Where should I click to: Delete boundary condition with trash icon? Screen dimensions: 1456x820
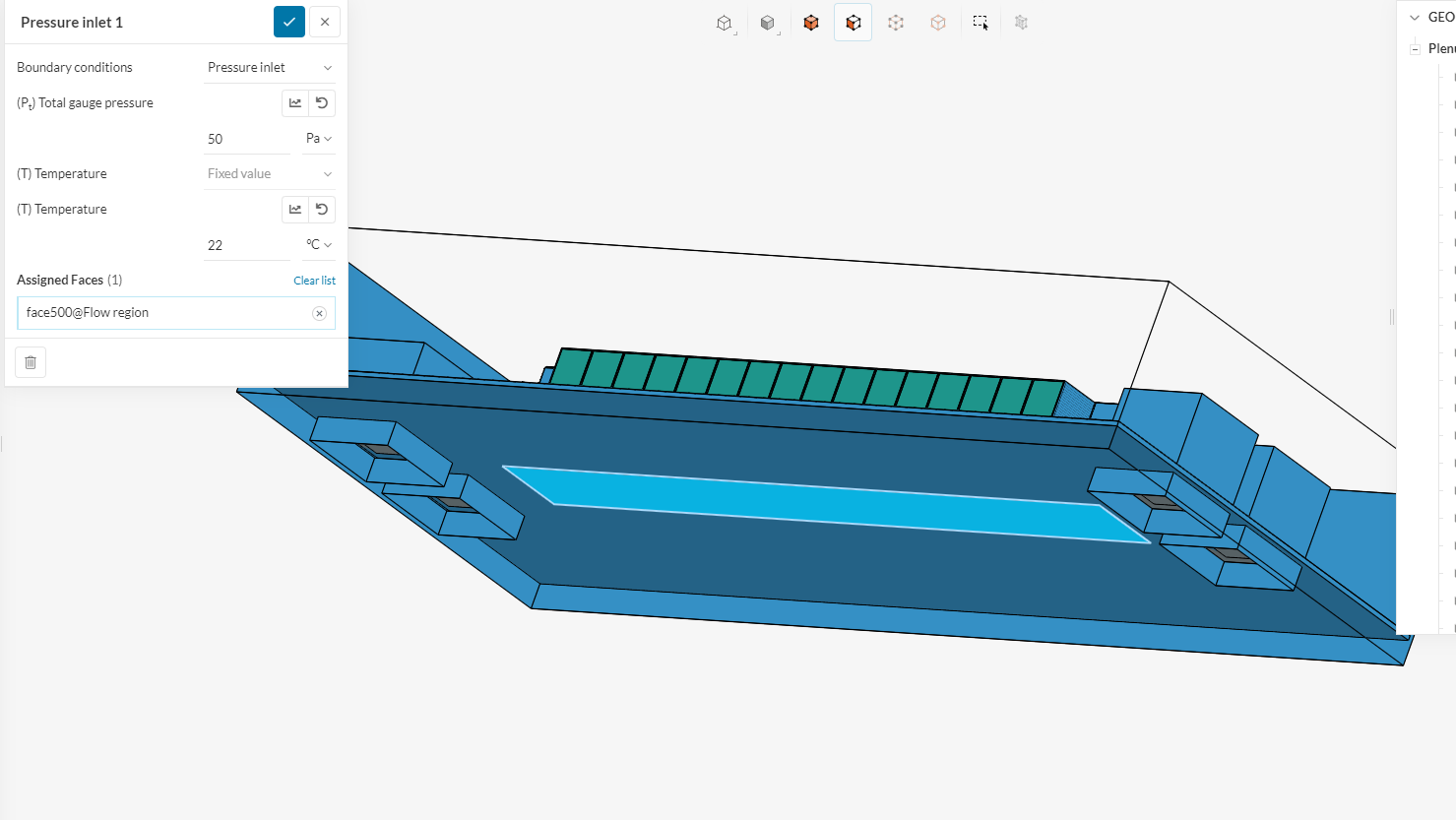(31, 362)
